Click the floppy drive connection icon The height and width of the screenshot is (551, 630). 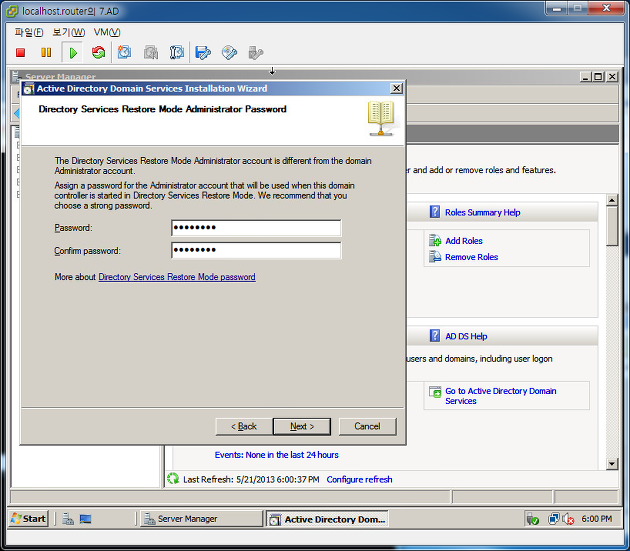pyautogui.click(x=203, y=53)
